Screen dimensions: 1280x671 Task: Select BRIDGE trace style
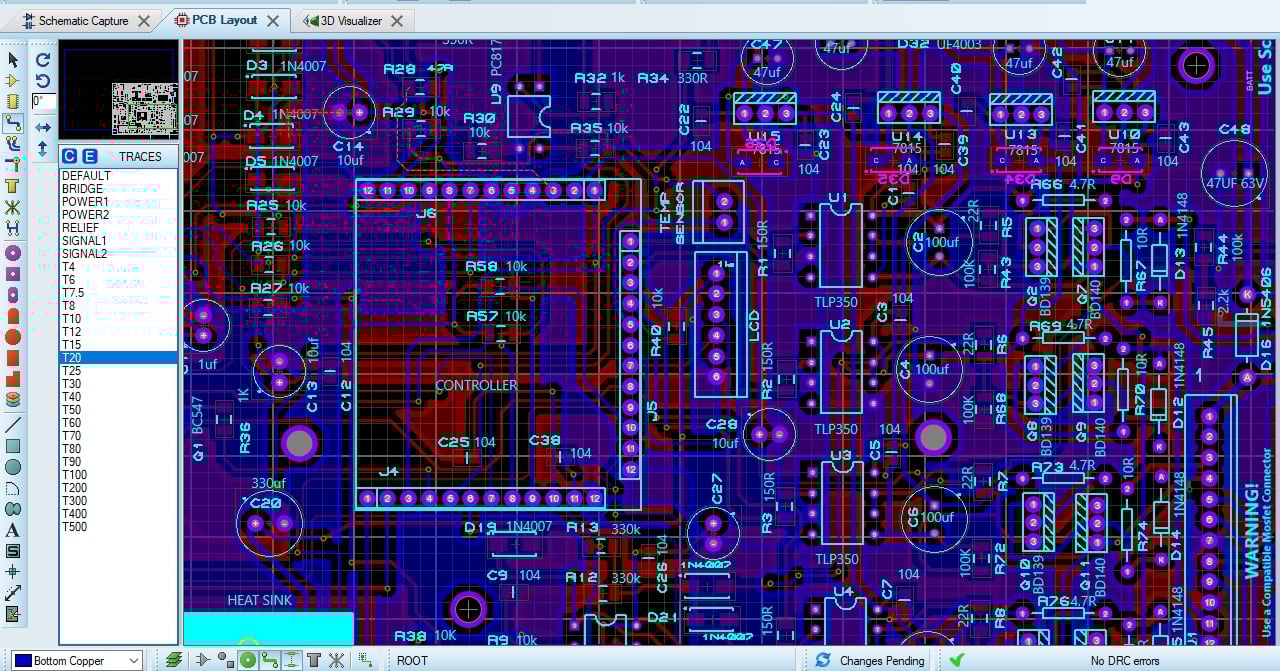tap(118, 189)
